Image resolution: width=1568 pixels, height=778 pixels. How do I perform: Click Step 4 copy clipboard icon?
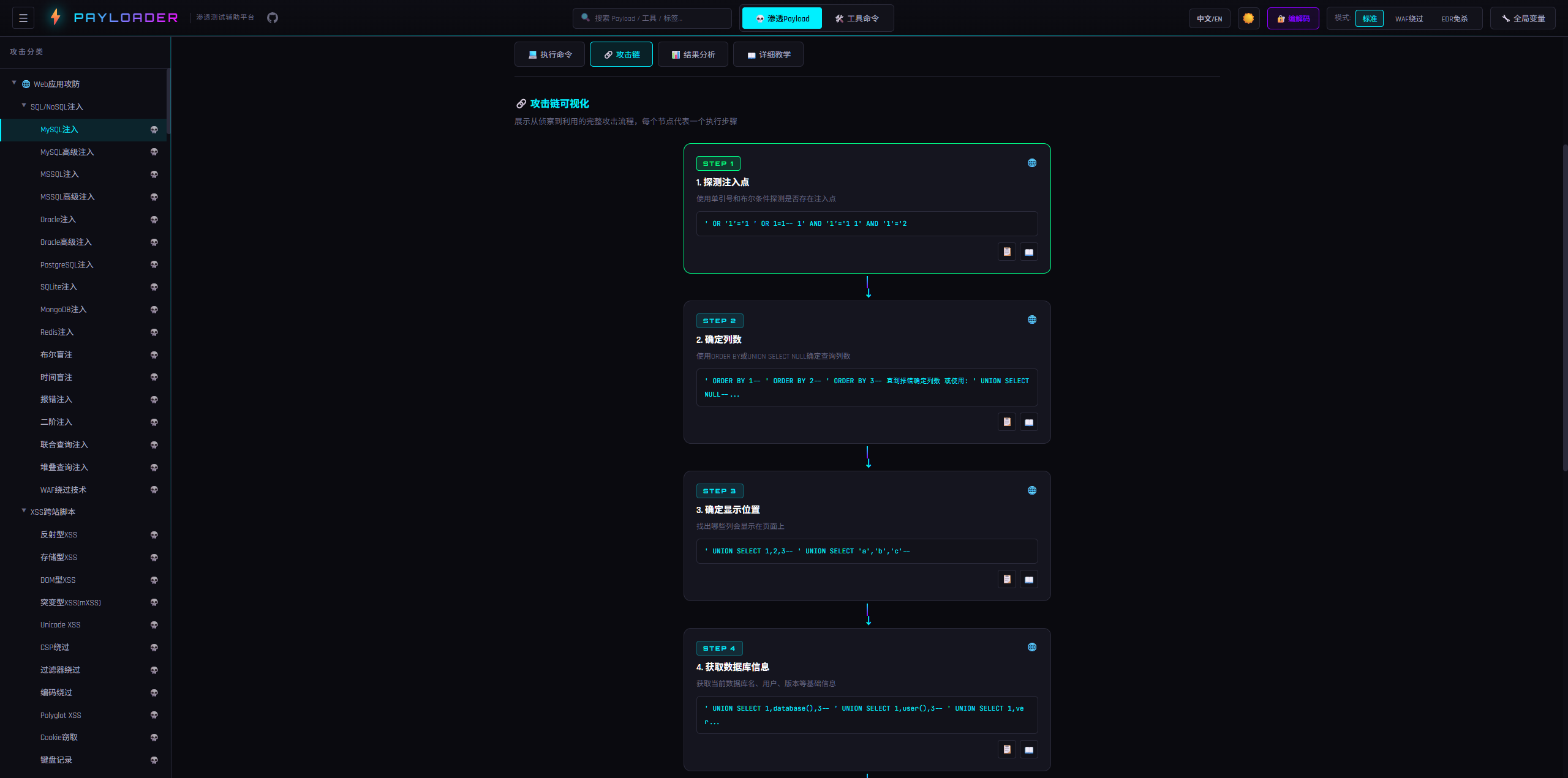point(1007,749)
